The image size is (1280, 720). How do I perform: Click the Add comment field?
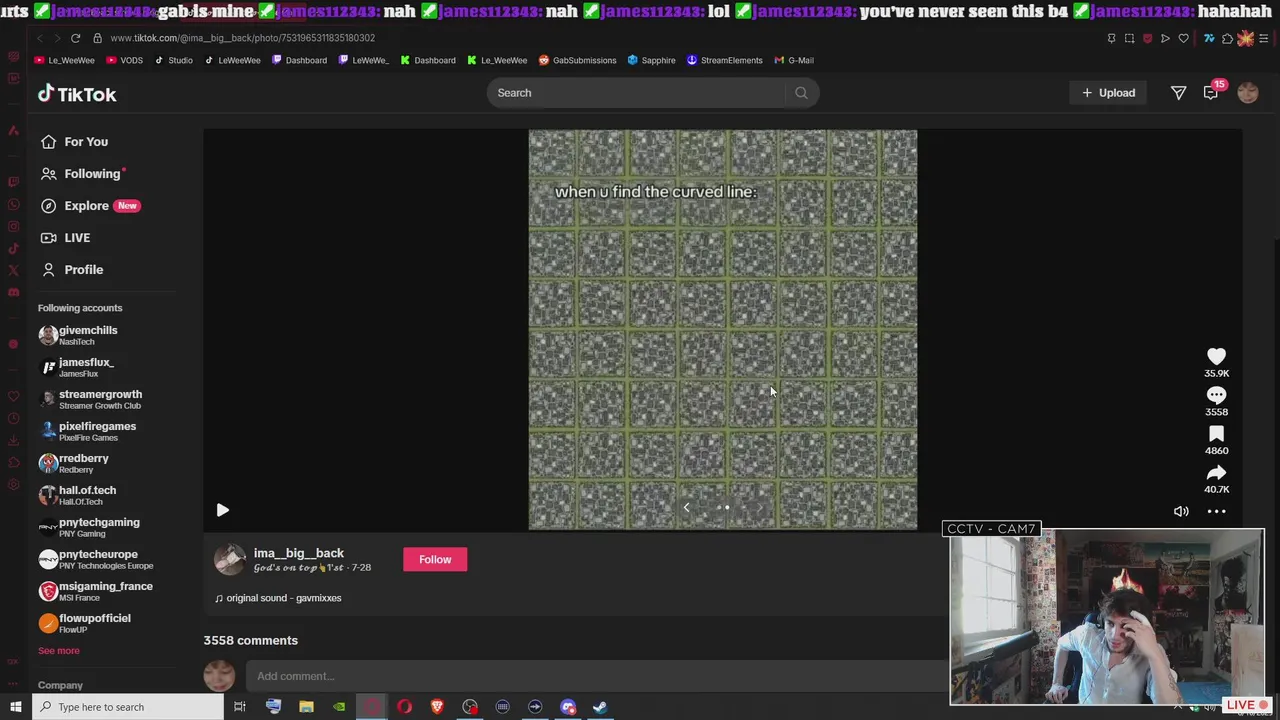point(596,676)
